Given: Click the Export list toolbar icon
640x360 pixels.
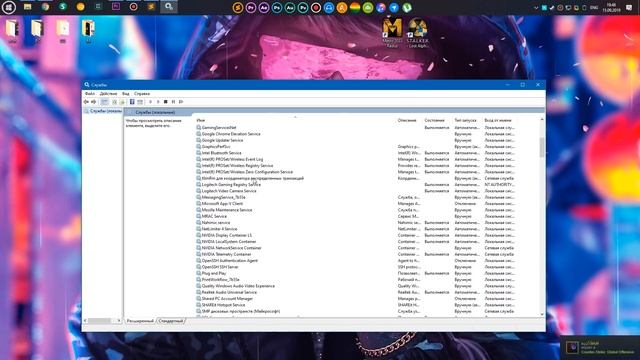Looking at the screenshot, I should tap(122, 102).
